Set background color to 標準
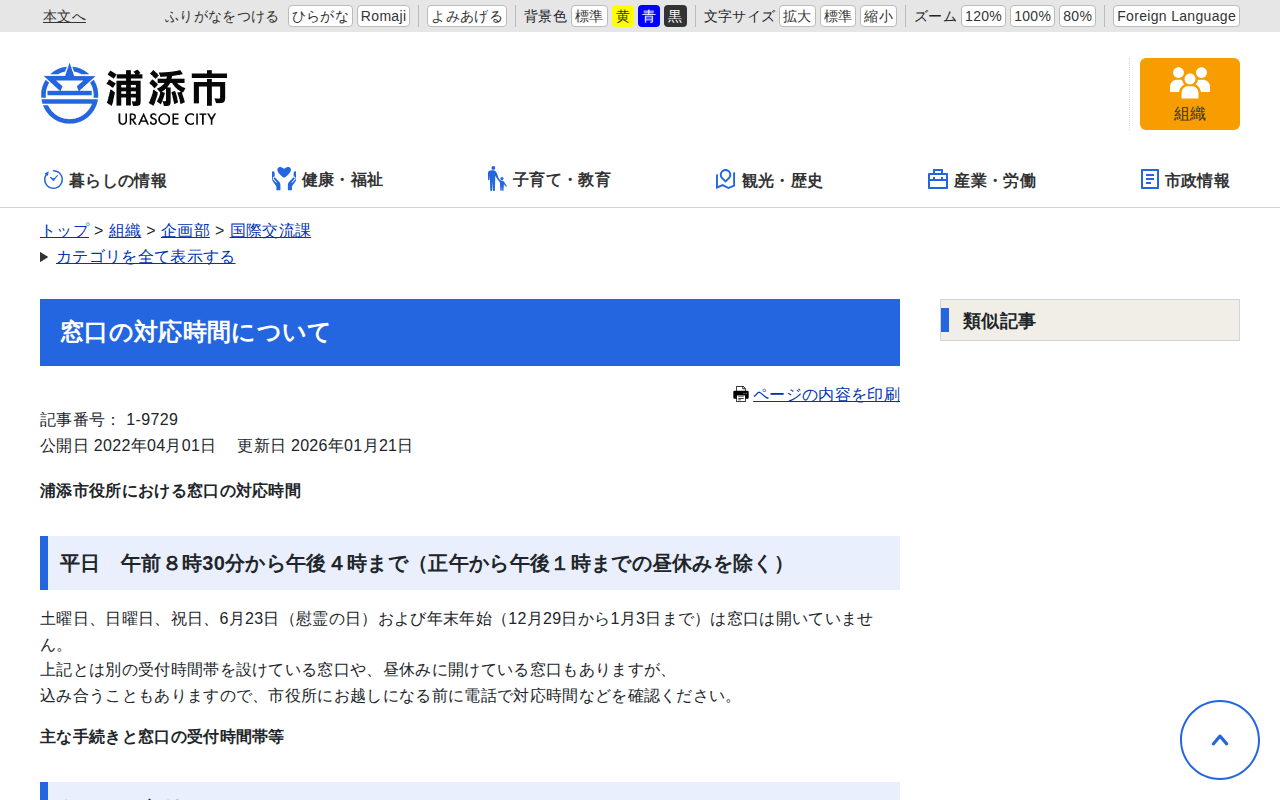 (x=589, y=16)
